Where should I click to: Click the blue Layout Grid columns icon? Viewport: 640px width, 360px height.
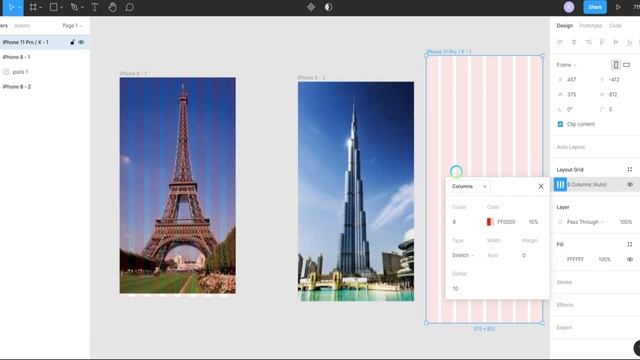(x=560, y=184)
